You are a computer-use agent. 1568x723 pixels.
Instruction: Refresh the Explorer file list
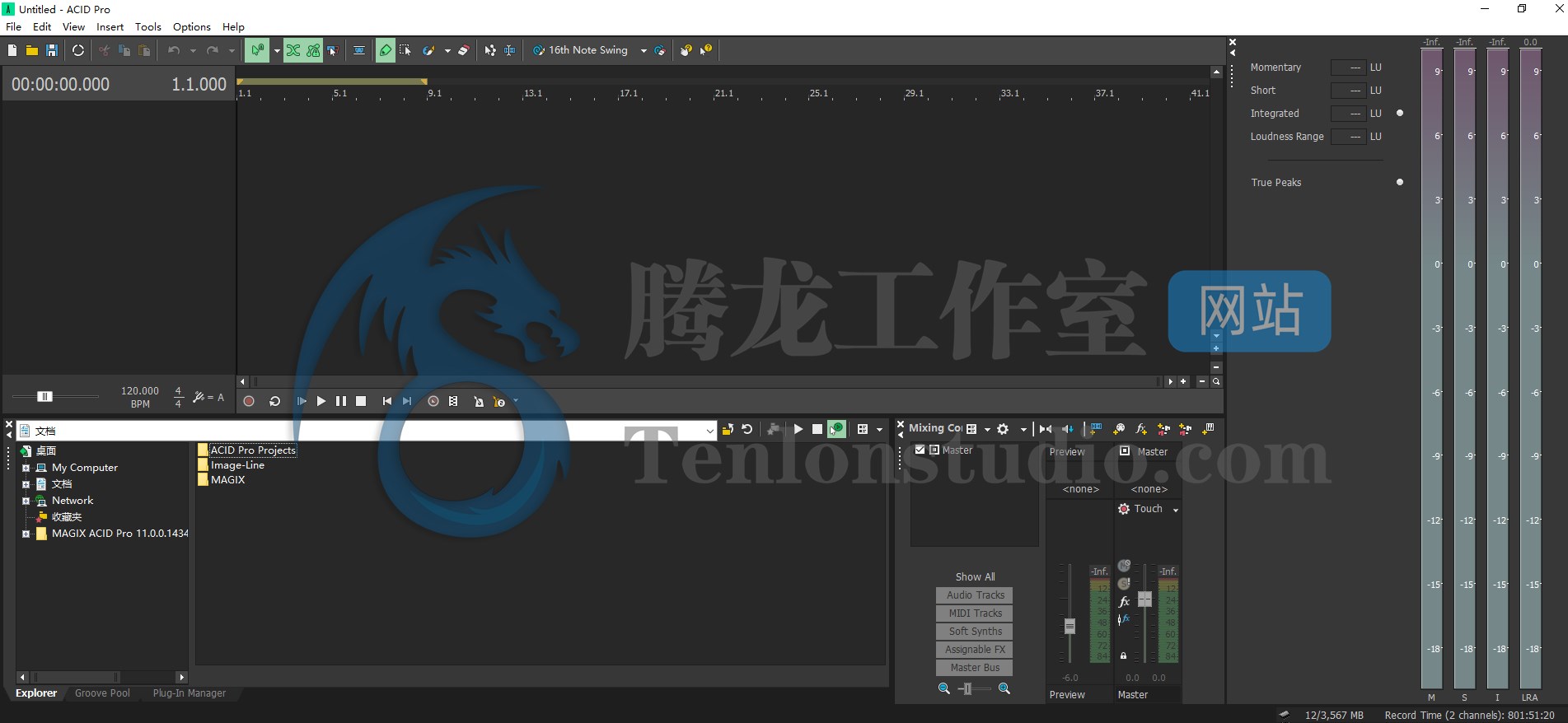coord(747,429)
